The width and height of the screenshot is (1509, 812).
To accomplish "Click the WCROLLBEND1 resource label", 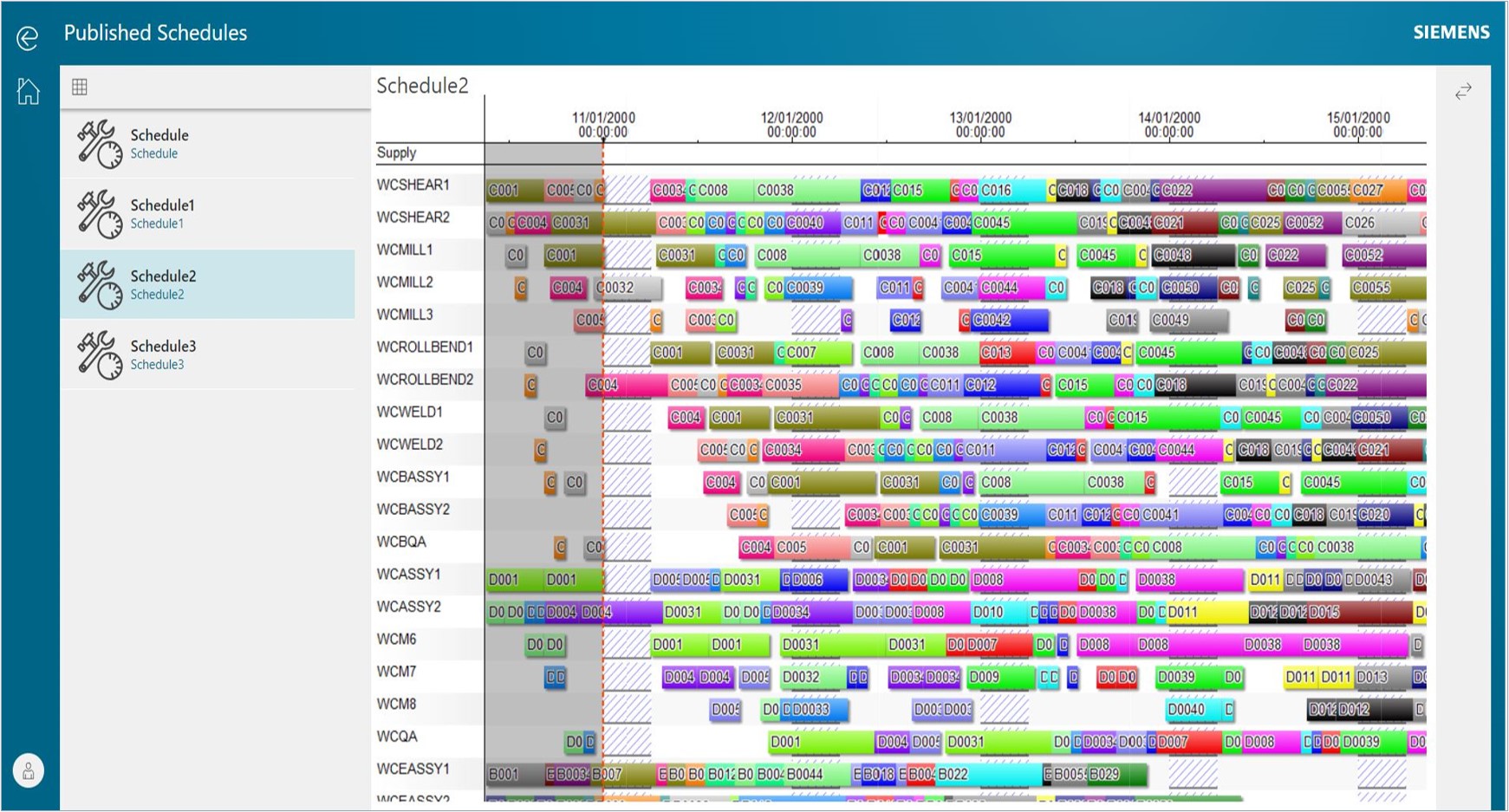I will coord(425,348).
